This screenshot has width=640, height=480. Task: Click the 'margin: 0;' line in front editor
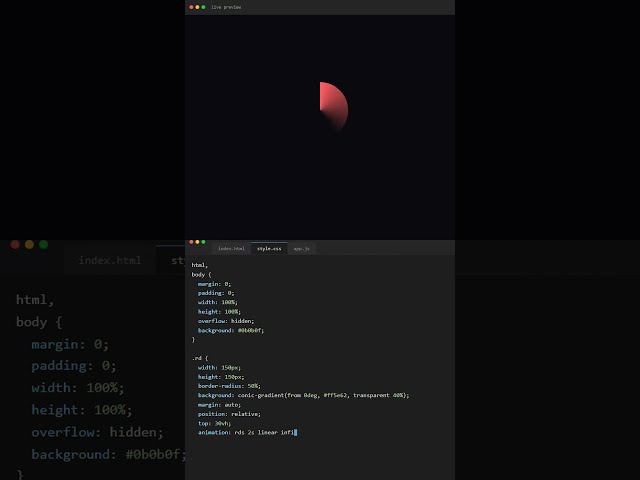(214, 284)
